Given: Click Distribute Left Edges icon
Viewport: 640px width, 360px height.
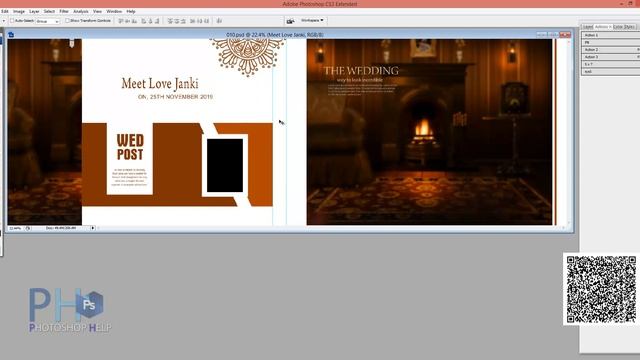Looking at the screenshot, I should pyautogui.click(x=193, y=21).
